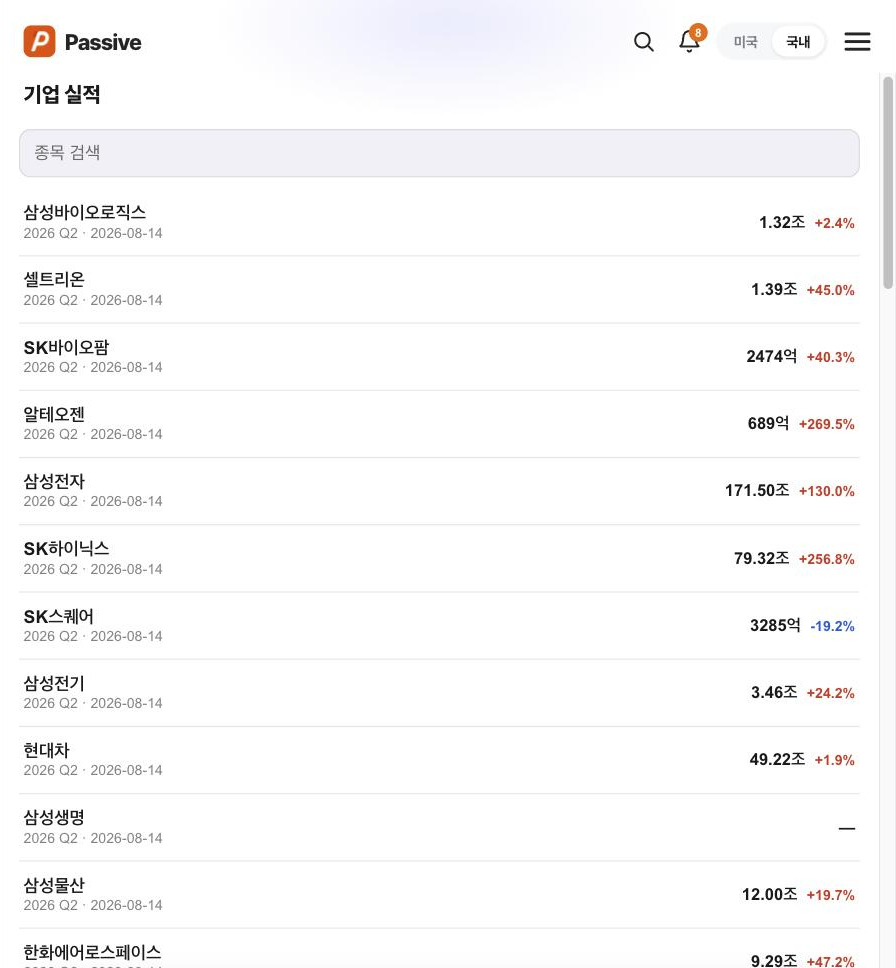Screen dimensions: 896x968
Task: Switch market toggle to 미국
Action: 745,42
